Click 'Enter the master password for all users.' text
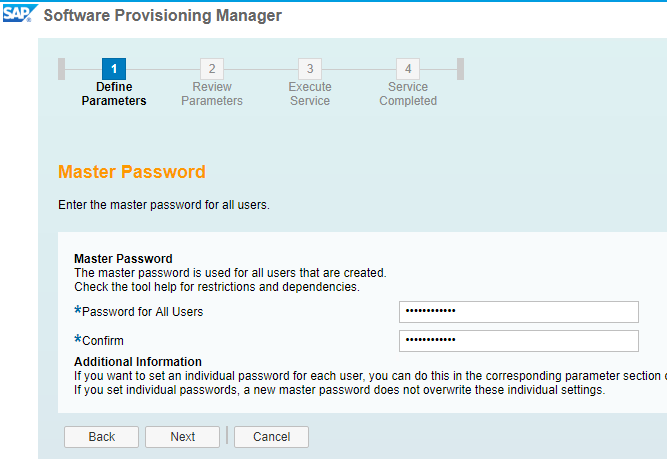The height and width of the screenshot is (459, 667). click(164, 205)
